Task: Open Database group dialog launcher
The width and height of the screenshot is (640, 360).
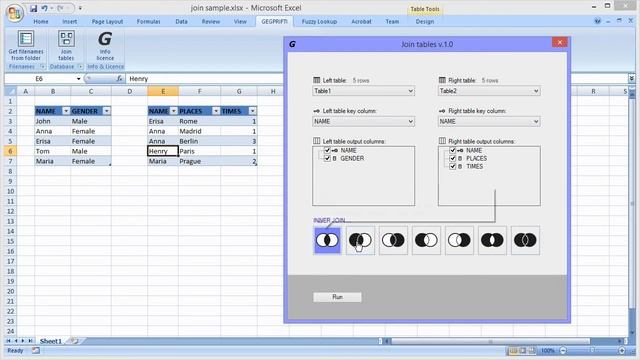Action: click(80, 67)
